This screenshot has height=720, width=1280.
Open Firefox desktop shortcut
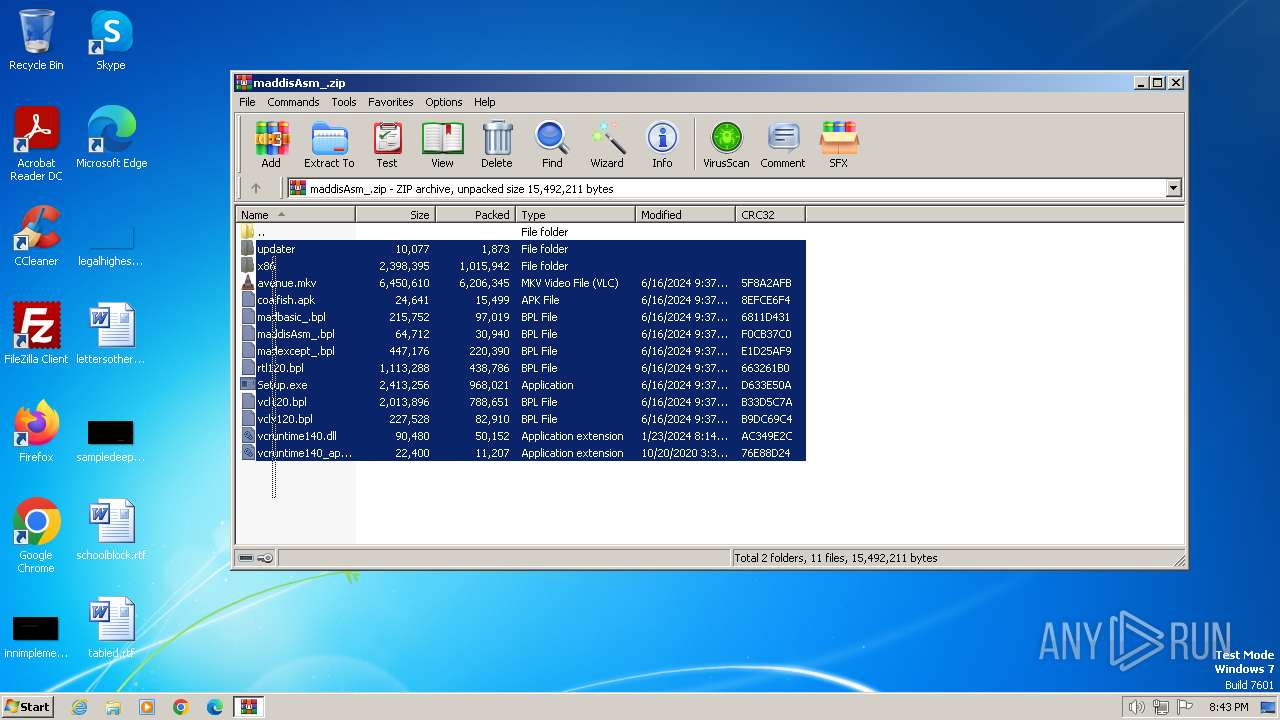point(36,432)
